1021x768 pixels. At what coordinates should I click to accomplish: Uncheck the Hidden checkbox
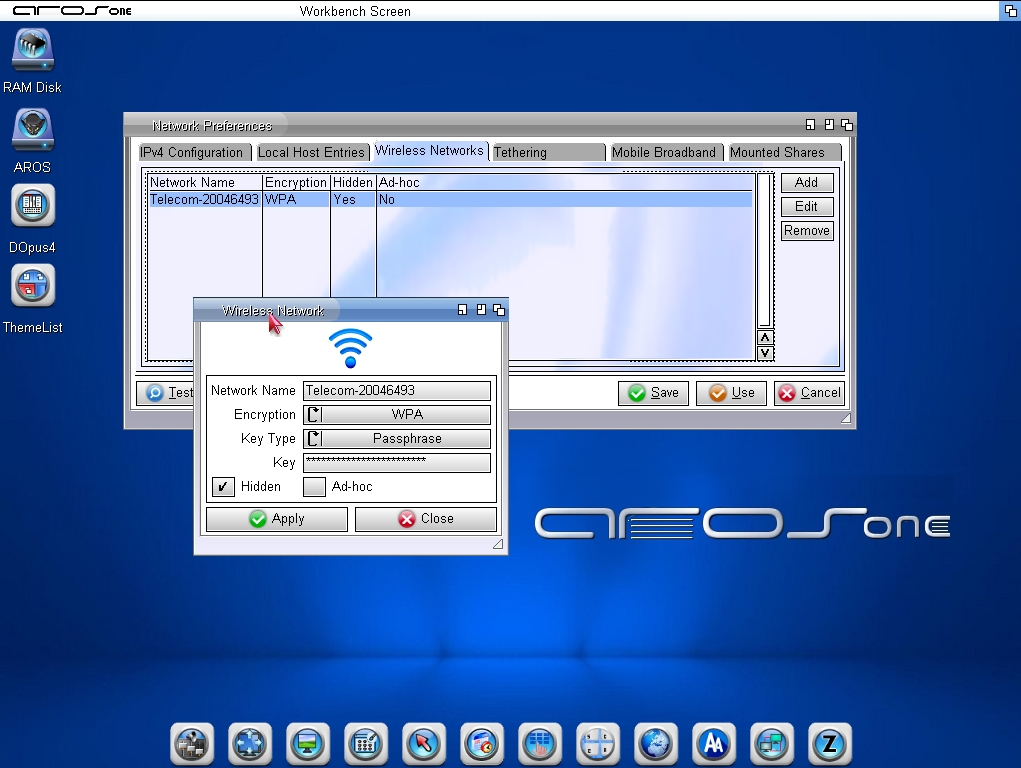[223, 487]
